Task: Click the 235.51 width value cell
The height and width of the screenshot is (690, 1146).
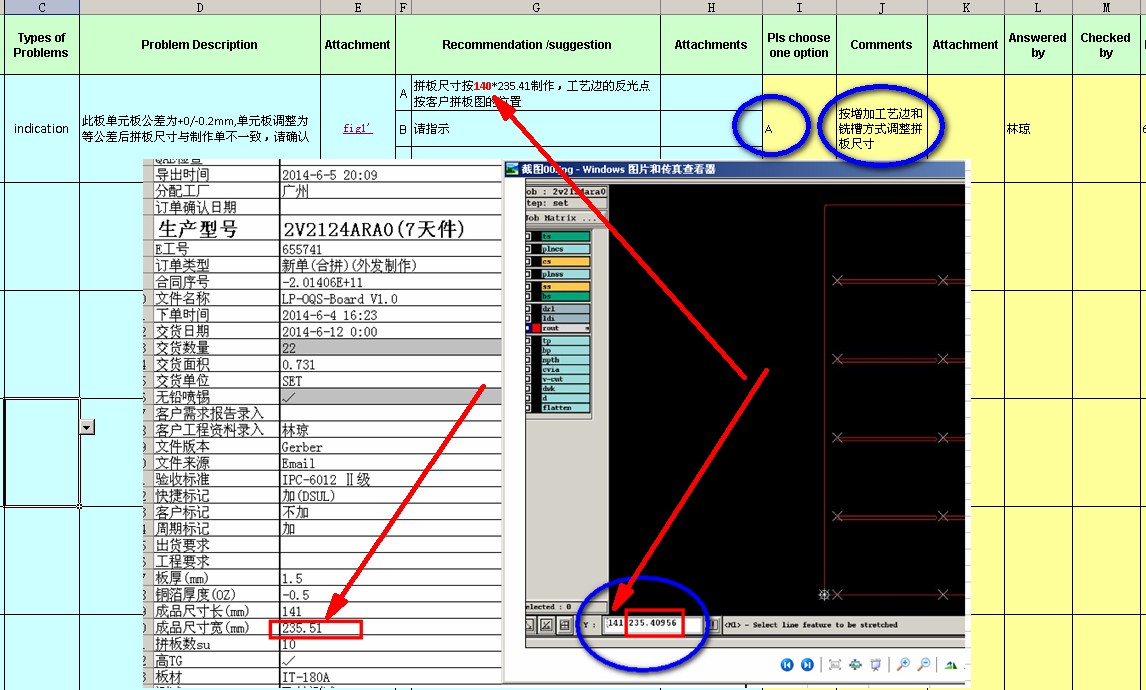Action: tap(391, 628)
